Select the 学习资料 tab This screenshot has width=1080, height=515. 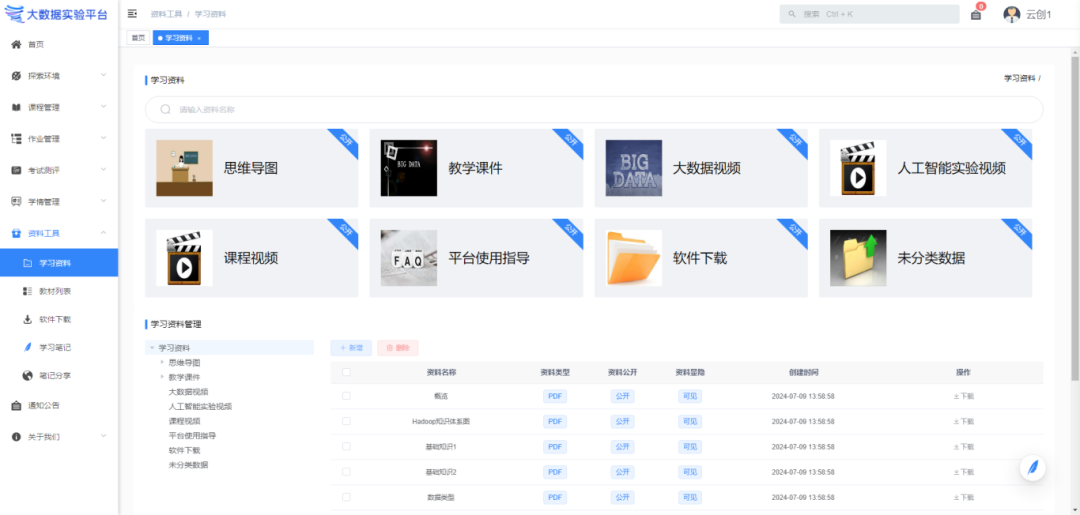click(x=178, y=38)
